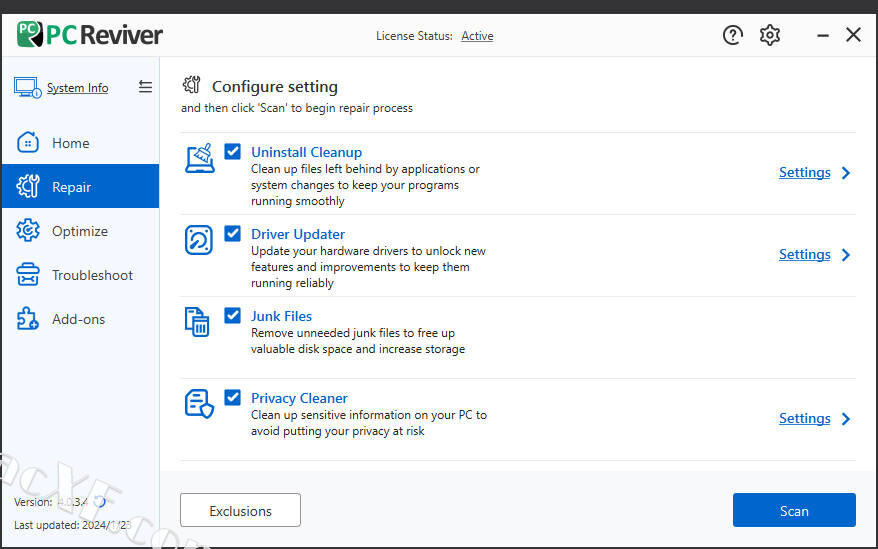Click the Driver Updater refresh icon
The image size is (878, 549).
[199, 240]
